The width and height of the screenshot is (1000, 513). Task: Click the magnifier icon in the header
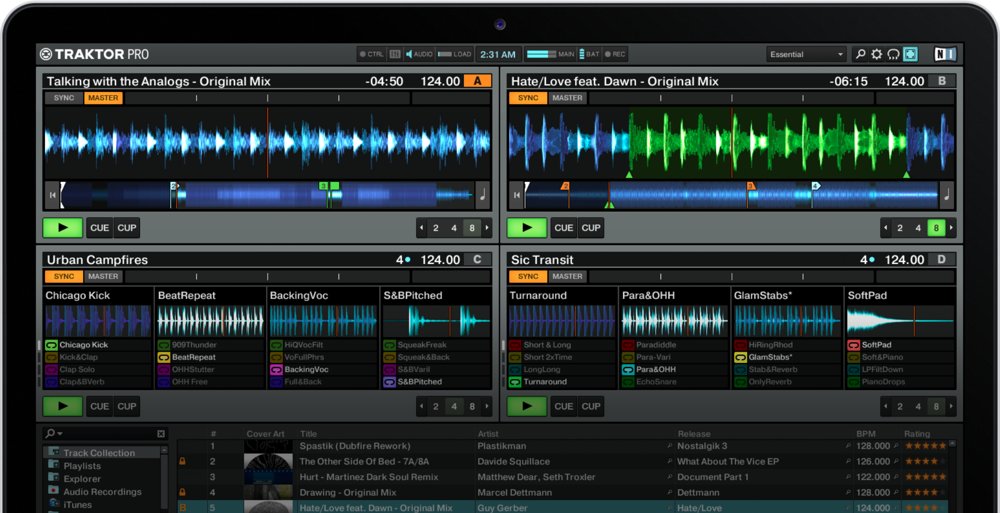[860, 54]
